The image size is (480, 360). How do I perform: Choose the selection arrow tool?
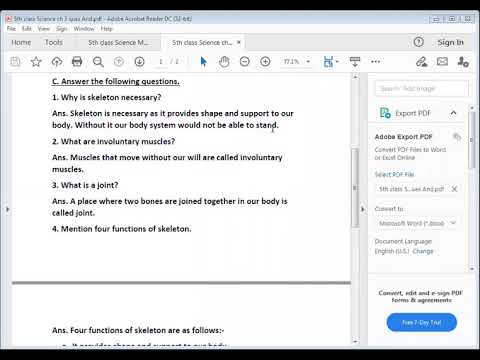tap(203, 62)
